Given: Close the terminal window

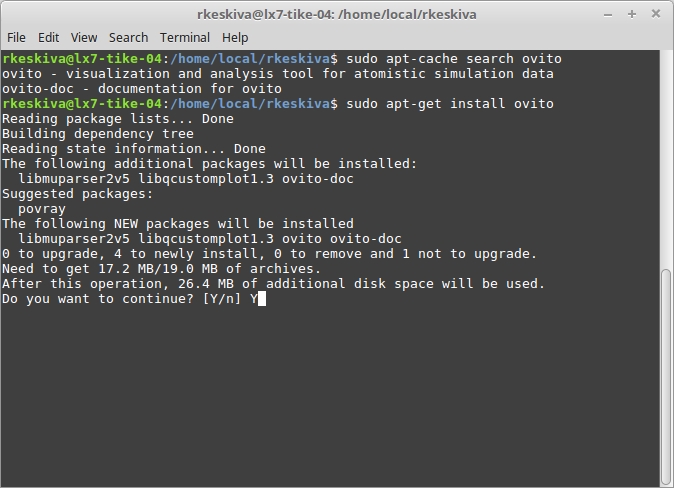Looking at the screenshot, I should click(656, 14).
